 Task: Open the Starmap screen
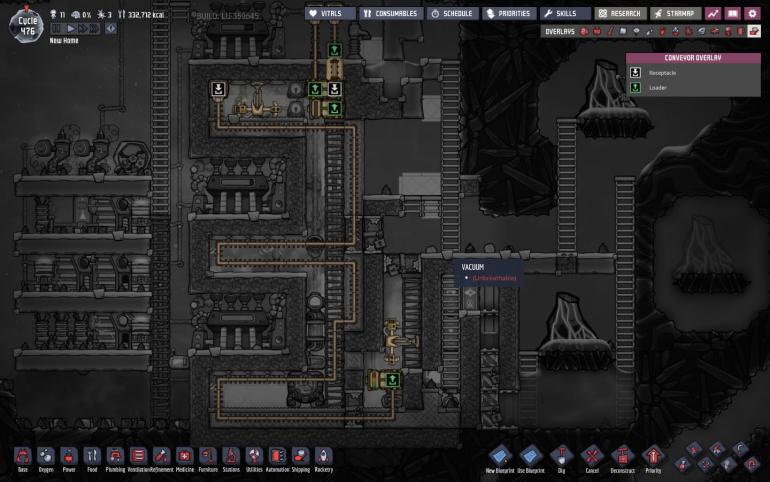(x=676, y=14)
